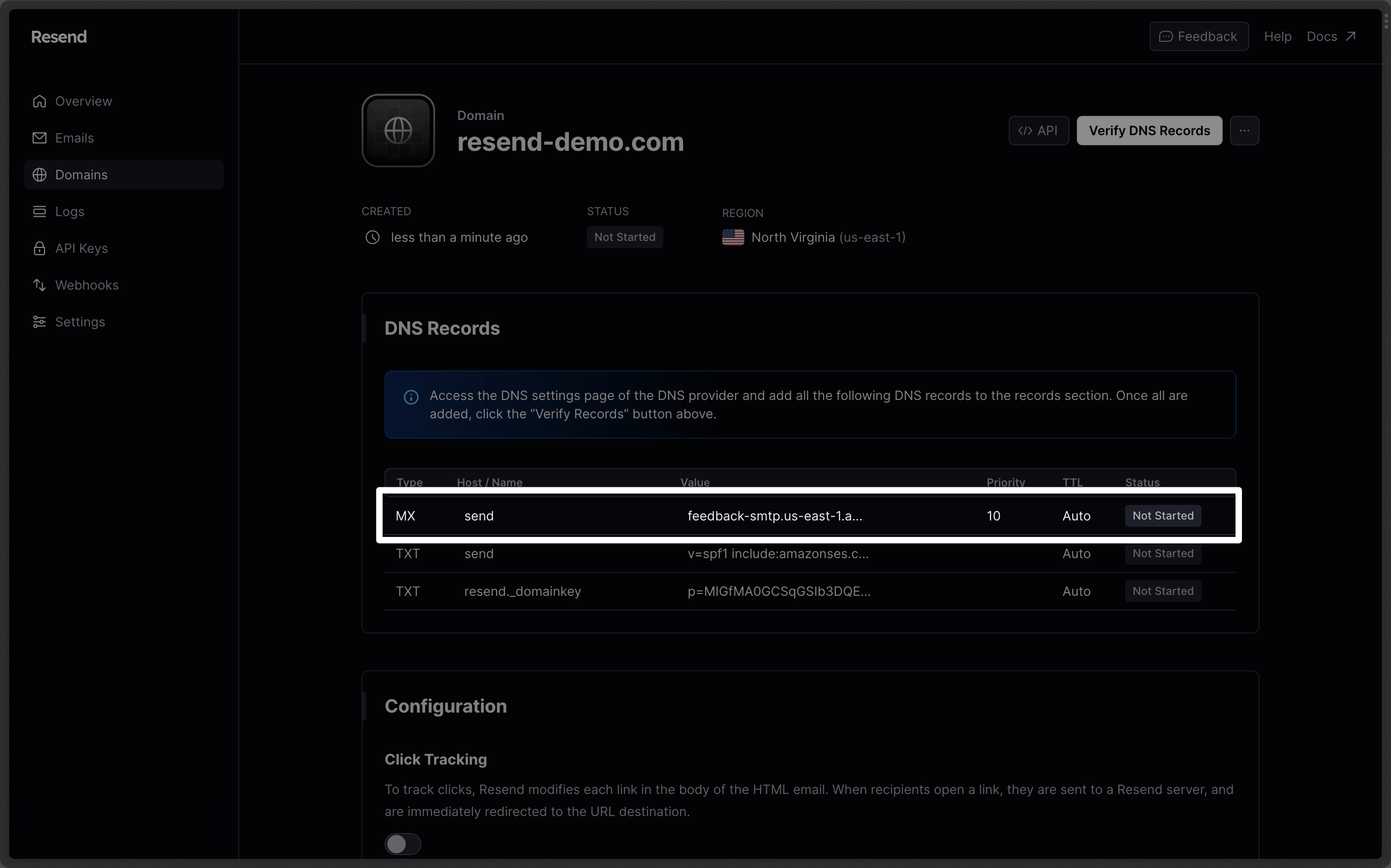Open the Overview page in the sidebar

pyautogui.click(x=123, y=101)
